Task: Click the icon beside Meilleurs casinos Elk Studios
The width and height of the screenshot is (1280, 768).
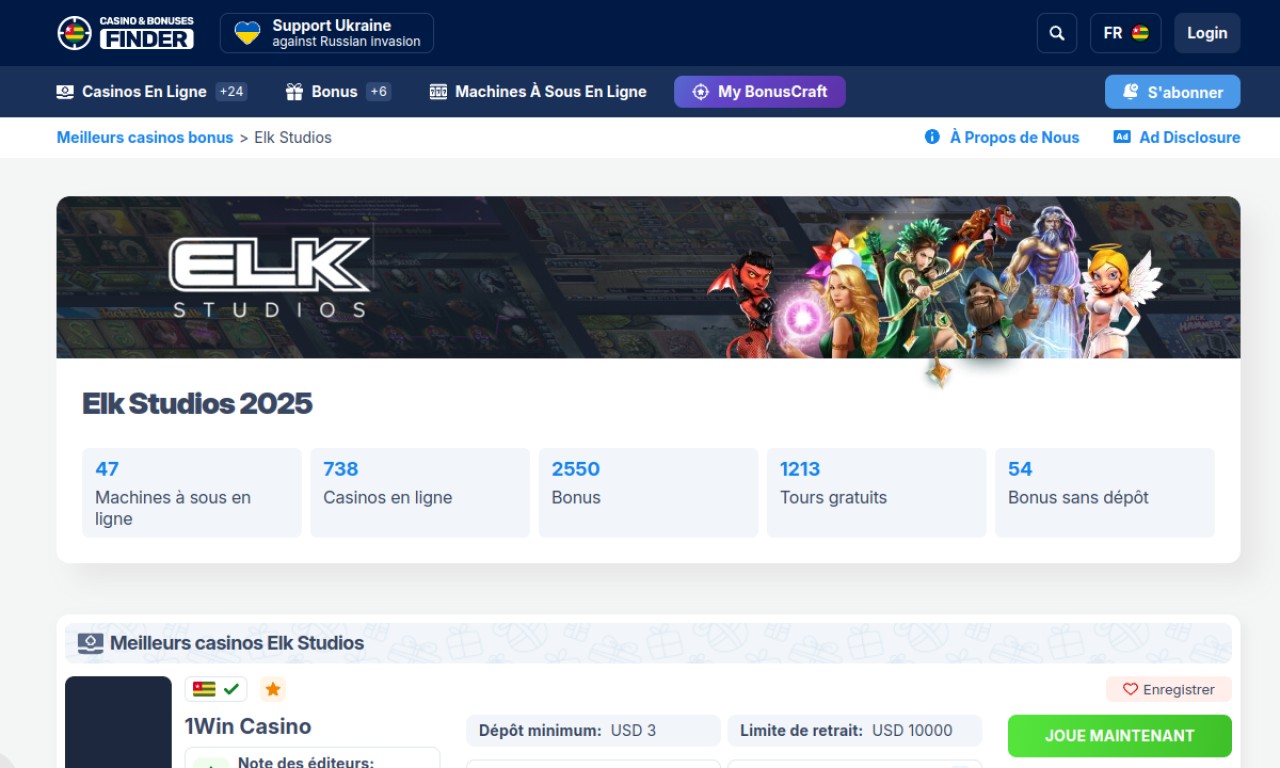Action: pos(90,643)
